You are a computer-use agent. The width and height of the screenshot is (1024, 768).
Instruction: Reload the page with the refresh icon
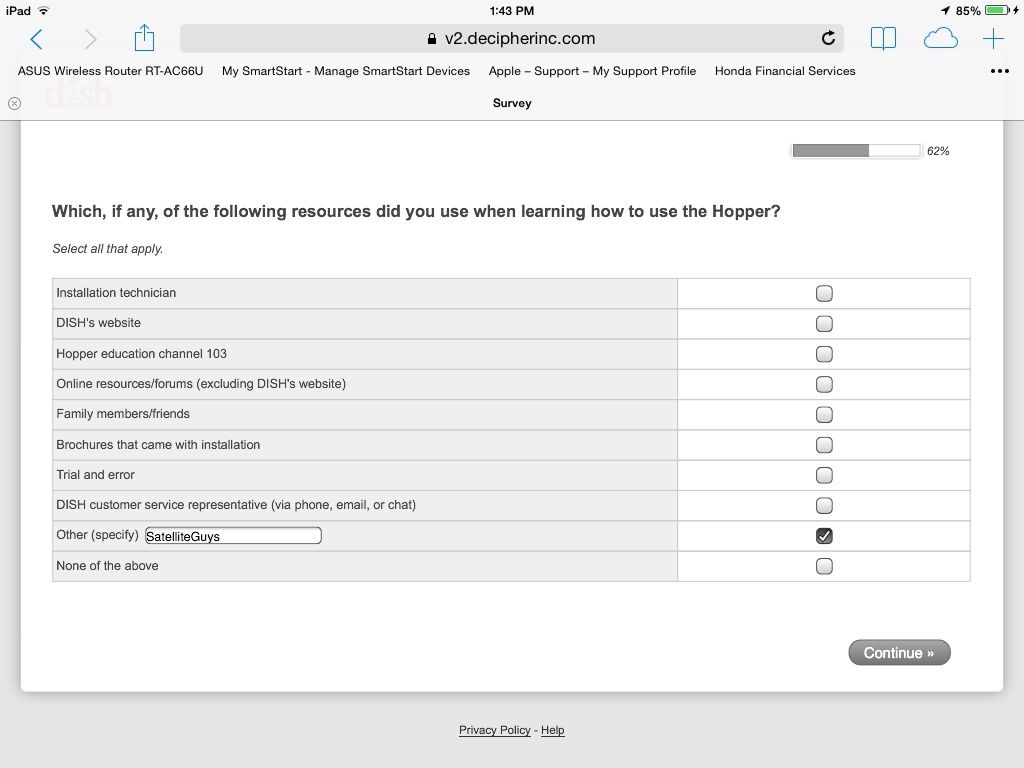828,39
